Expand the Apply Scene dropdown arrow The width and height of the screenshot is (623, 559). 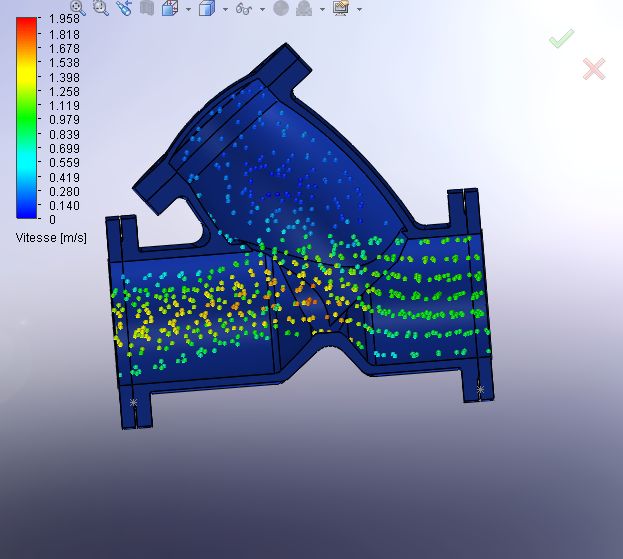[322, 9]
